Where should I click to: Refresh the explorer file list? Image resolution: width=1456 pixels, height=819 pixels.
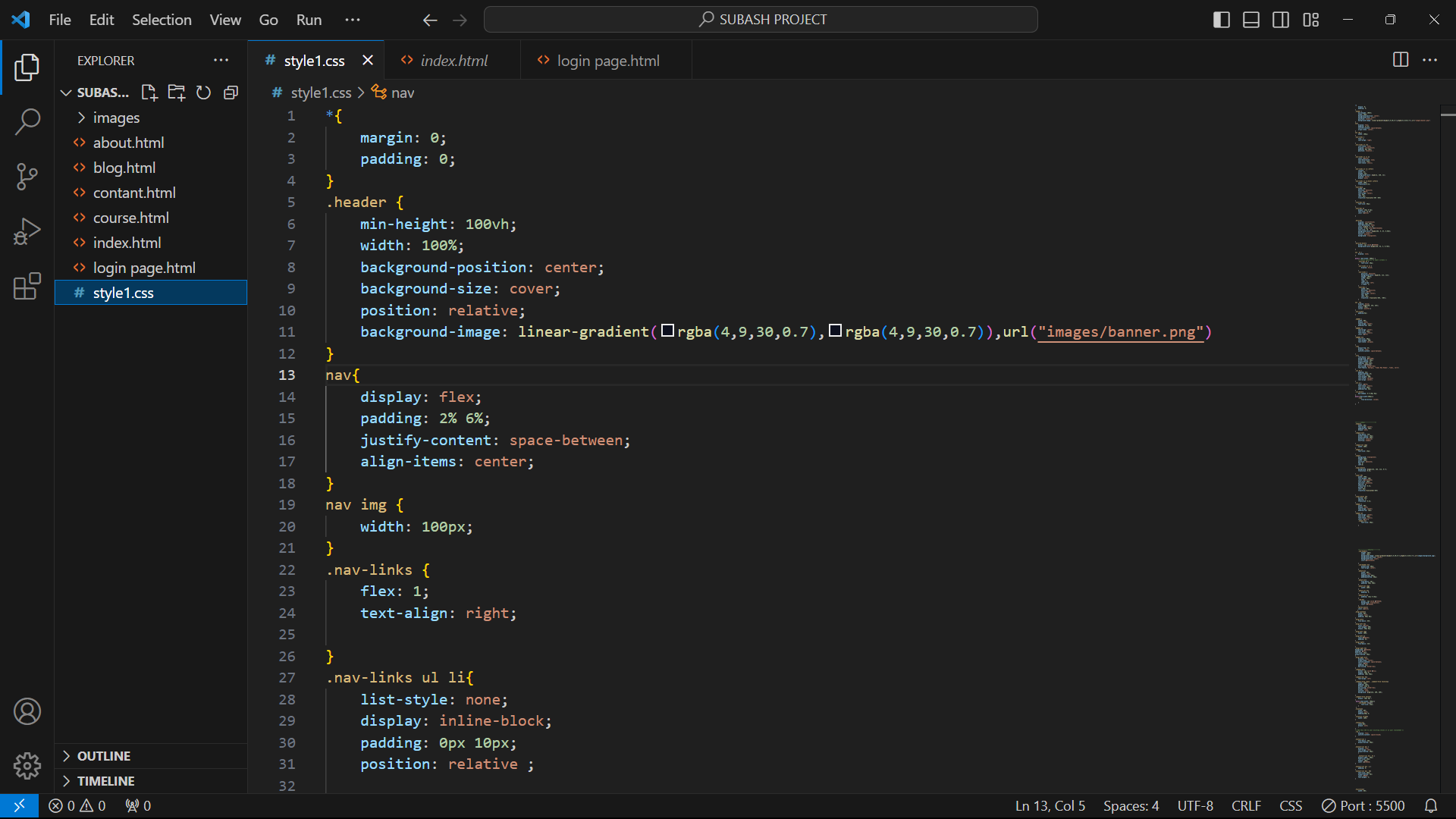[x=203, y=93]
